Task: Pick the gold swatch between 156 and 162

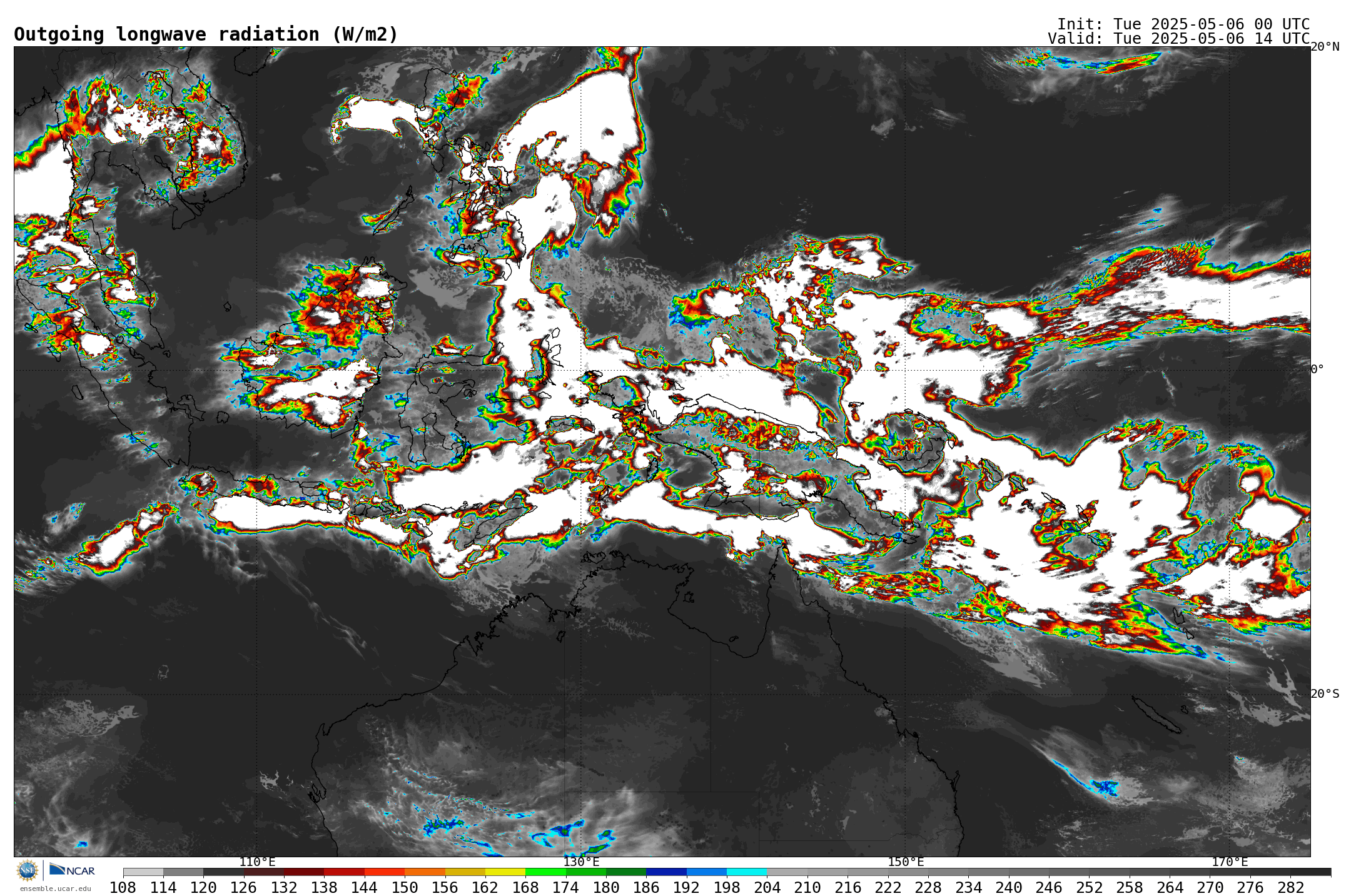Action: (x=465, y=872)
